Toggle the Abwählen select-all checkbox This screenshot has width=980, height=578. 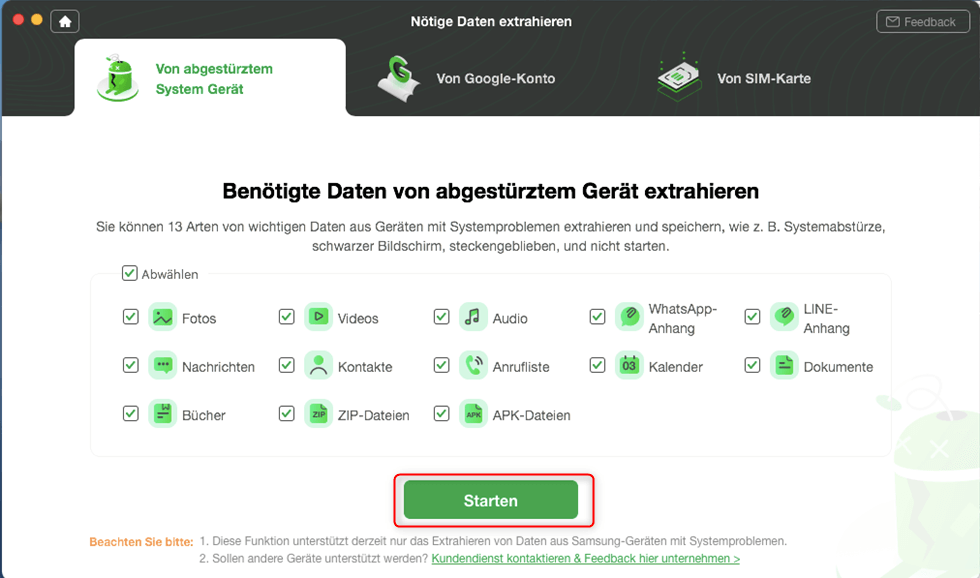(x=130, y=273)
